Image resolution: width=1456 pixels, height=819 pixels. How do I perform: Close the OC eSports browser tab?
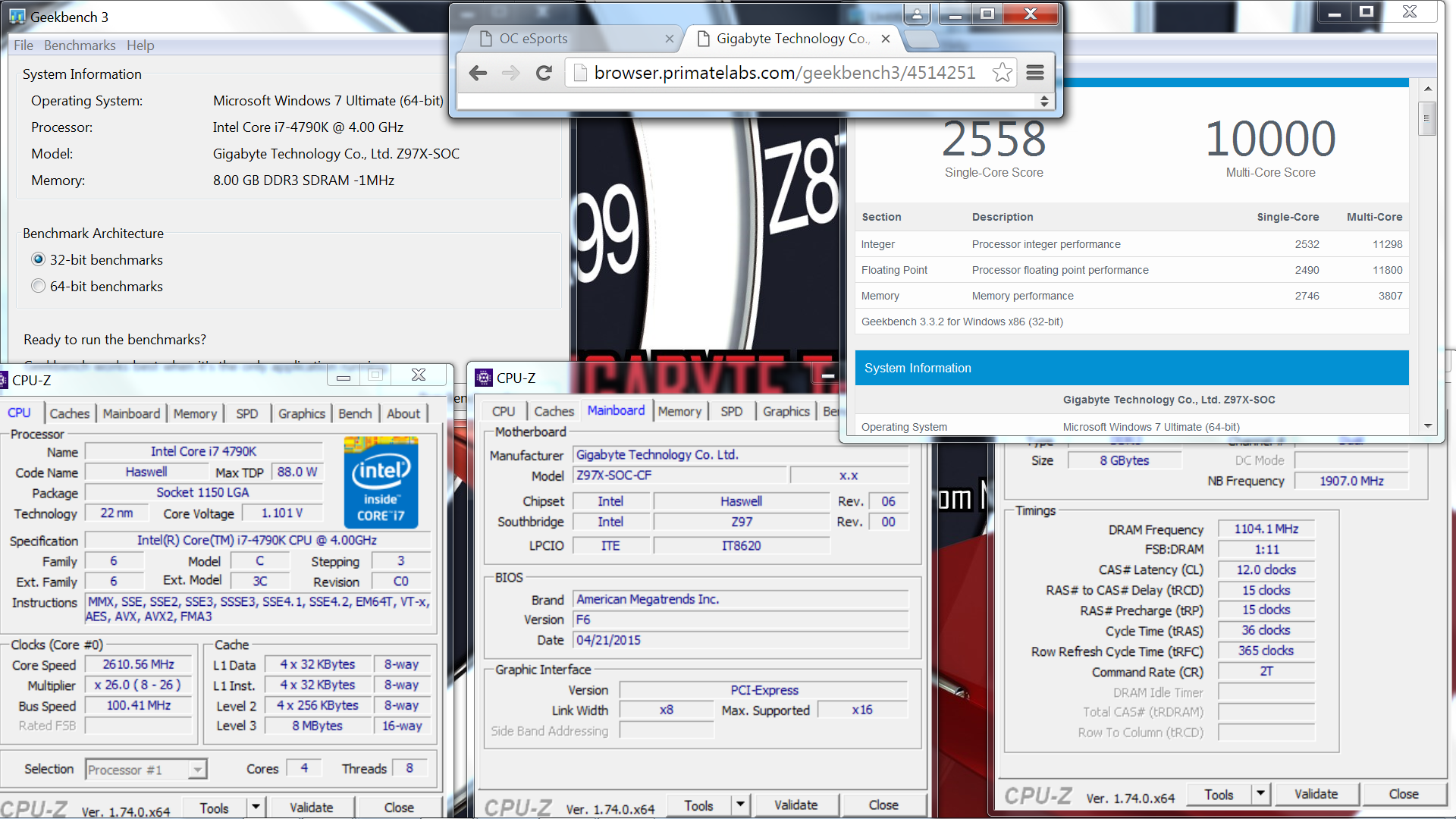point(669,39)
